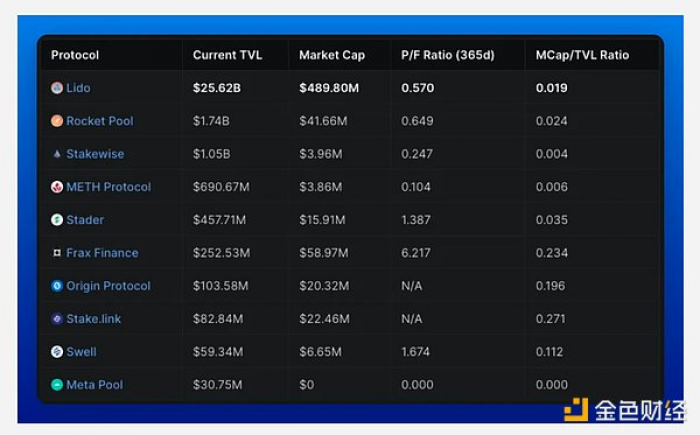Screen dimensions: 700x435
Task: Click the Stakewise logo icon
Action: tap(57, 154)
